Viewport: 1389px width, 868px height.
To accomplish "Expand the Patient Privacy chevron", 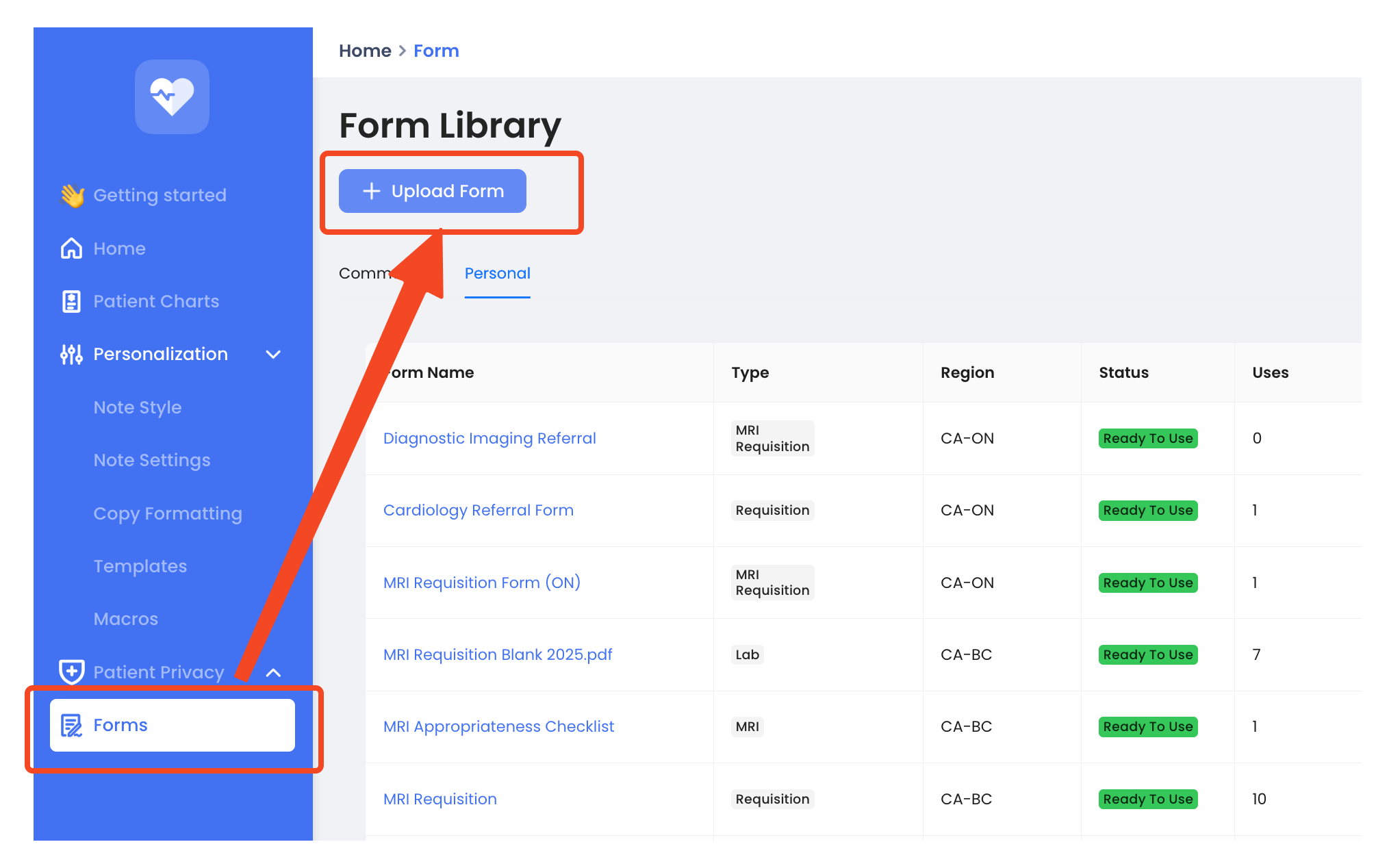I will click(273, 672).
